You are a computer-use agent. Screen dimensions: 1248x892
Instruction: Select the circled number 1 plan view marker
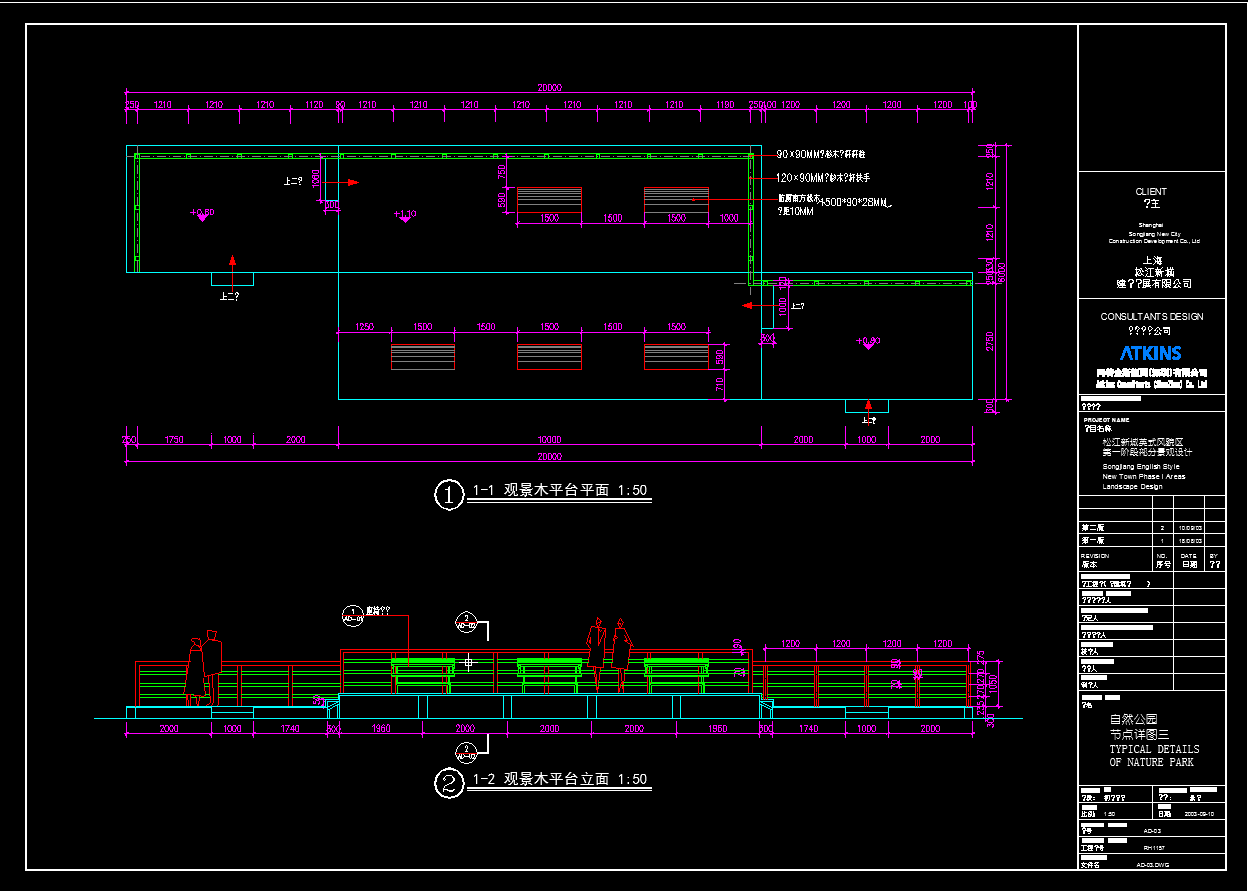pos(449,494)
